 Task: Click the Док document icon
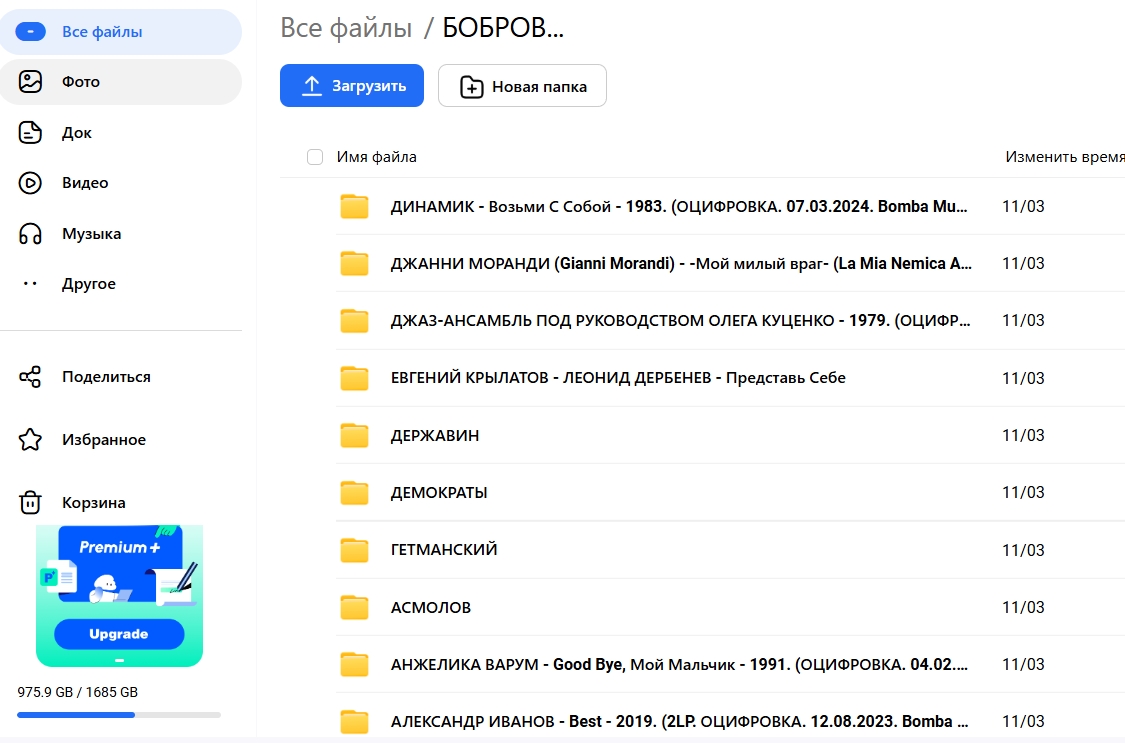point(30,133)
